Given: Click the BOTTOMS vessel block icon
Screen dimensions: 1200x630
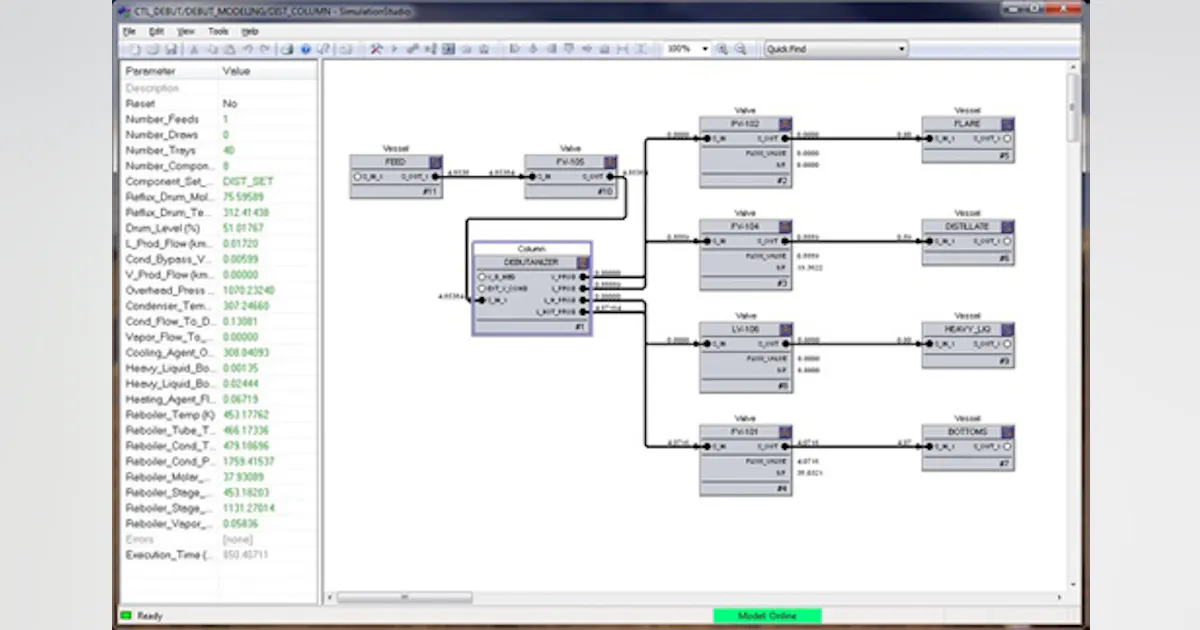Looking at the screenshot, I should point(1008,431).
